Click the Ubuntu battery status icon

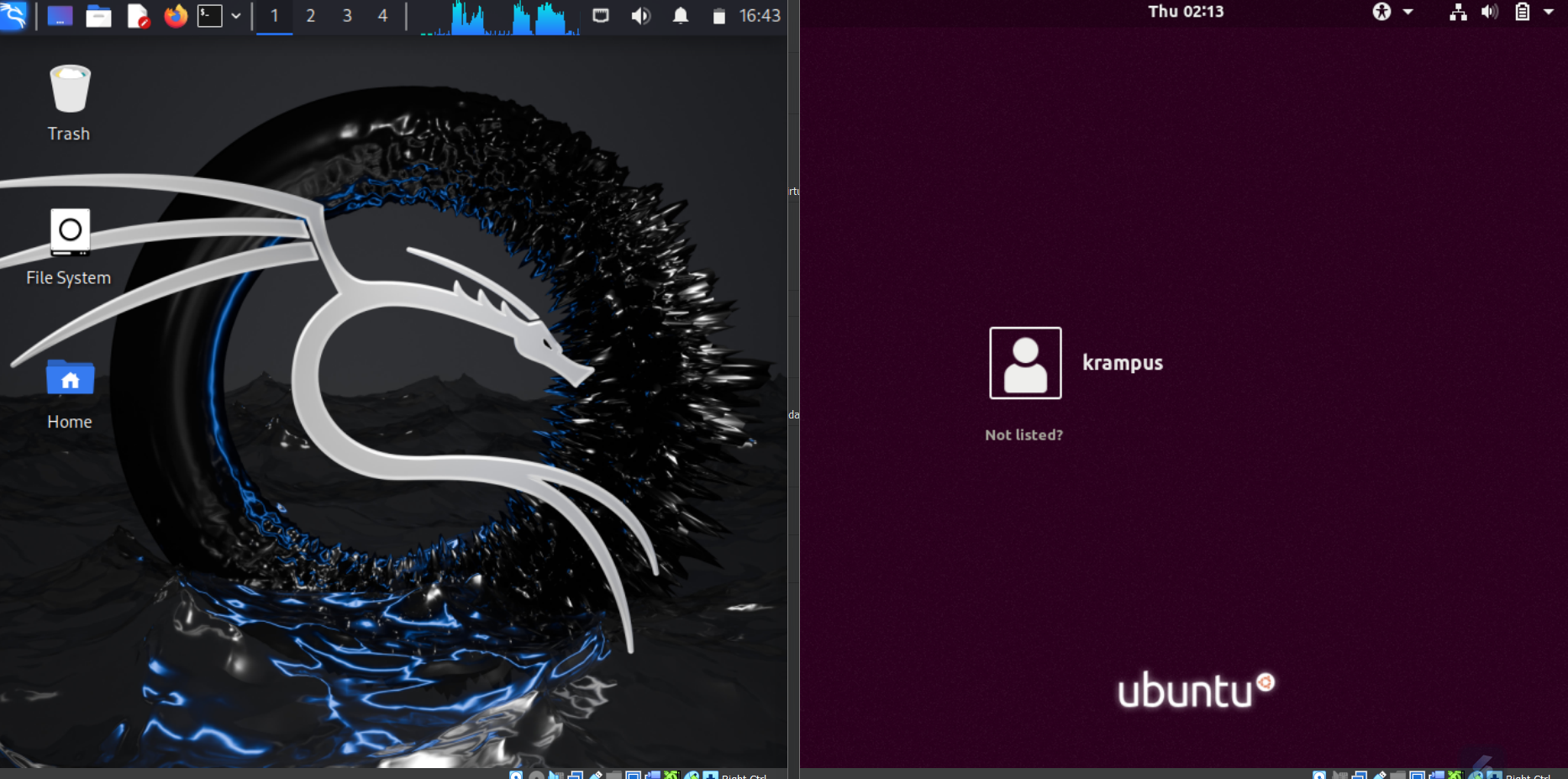(x=1522, y=12)
